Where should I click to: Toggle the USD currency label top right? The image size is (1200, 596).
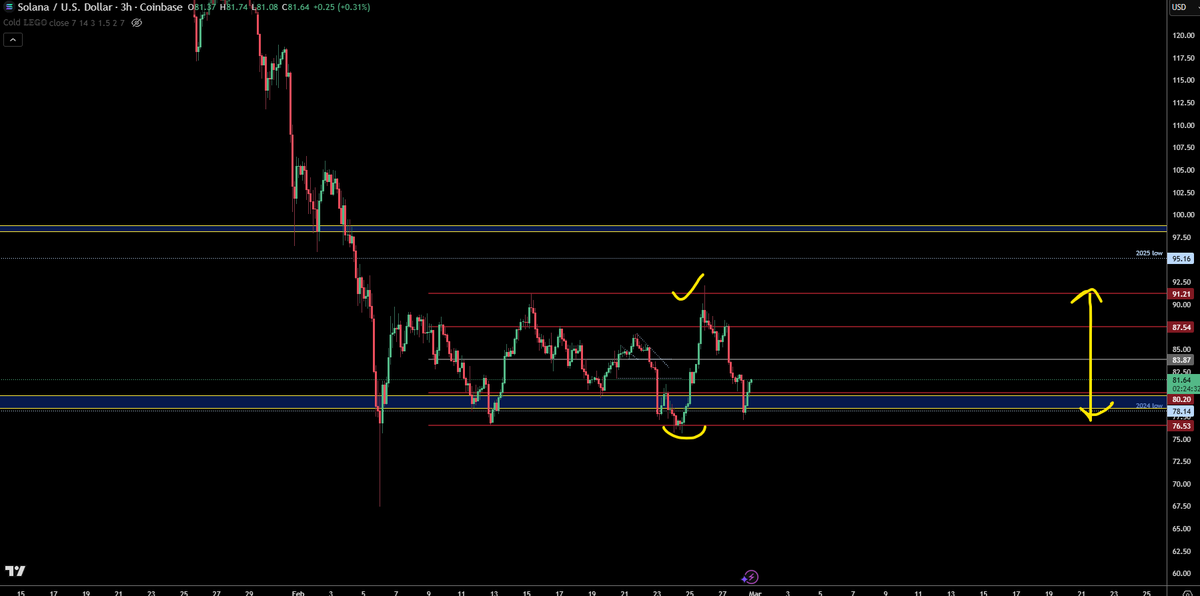(1180, 6)
